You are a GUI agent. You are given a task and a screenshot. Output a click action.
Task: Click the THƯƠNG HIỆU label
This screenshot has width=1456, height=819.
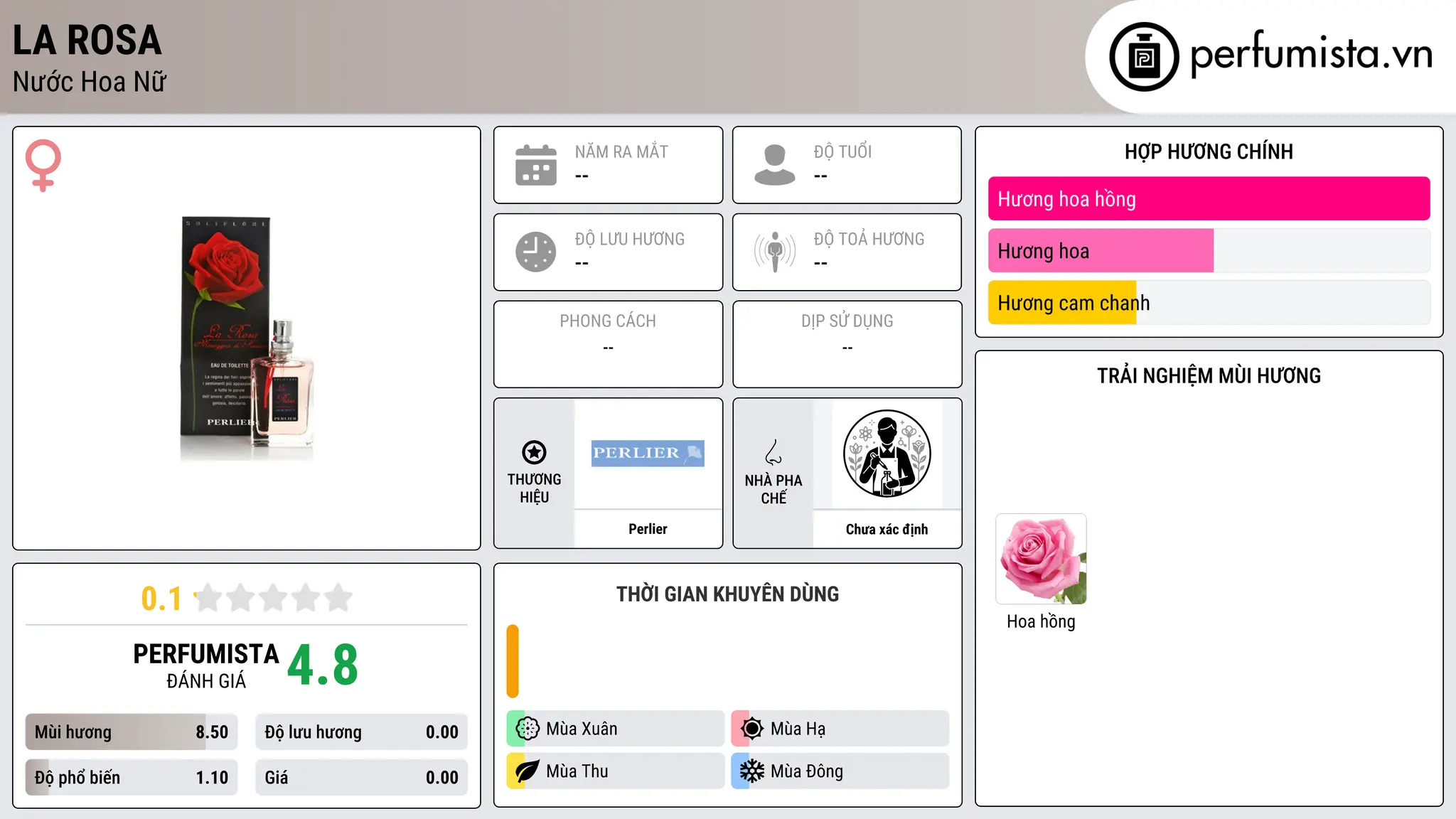534,488
